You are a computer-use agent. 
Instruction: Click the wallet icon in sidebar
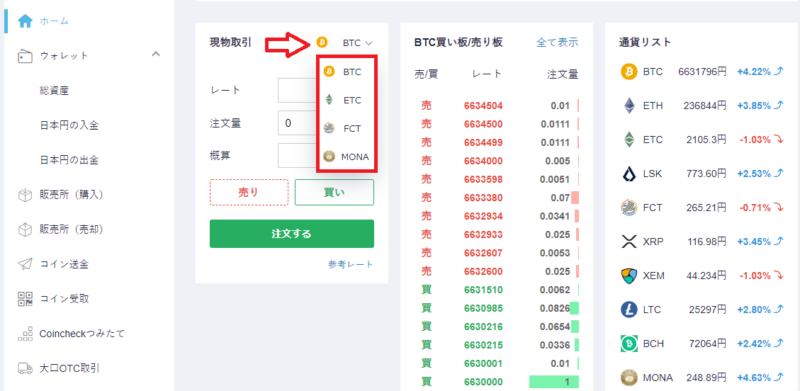(x=25, y=56)
